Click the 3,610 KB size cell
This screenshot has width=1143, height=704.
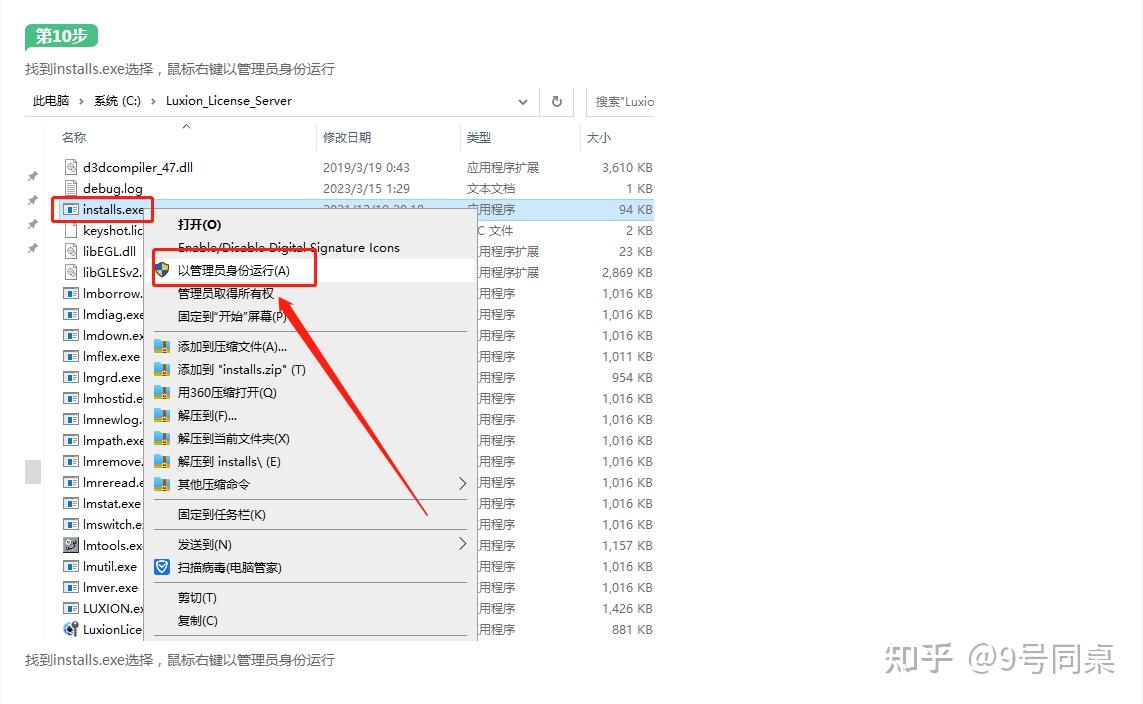627,168
